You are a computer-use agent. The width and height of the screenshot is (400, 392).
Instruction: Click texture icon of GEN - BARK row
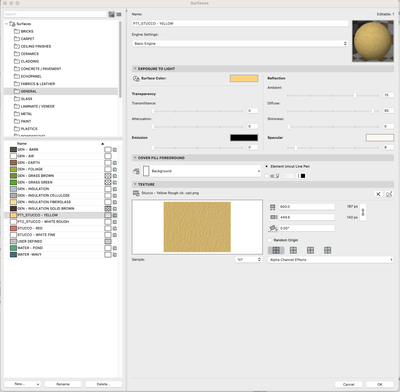tap(115, 150)
